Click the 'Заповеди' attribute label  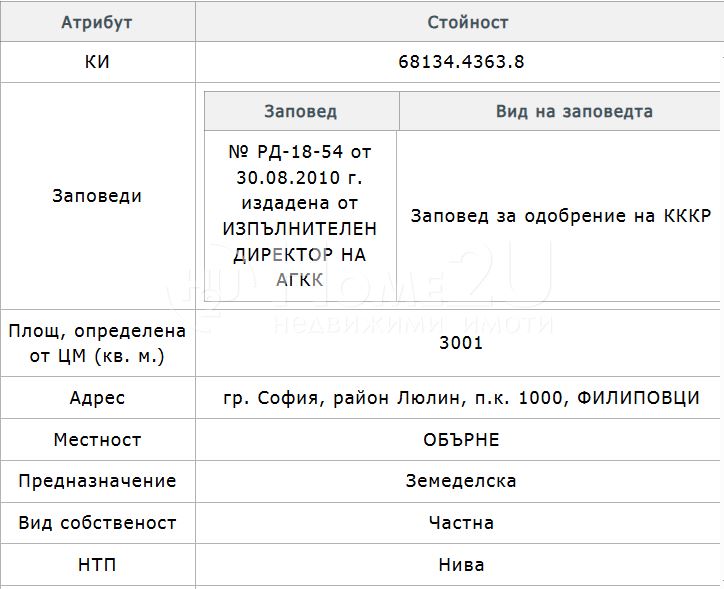pyautogui.click(x=97, y=196)
